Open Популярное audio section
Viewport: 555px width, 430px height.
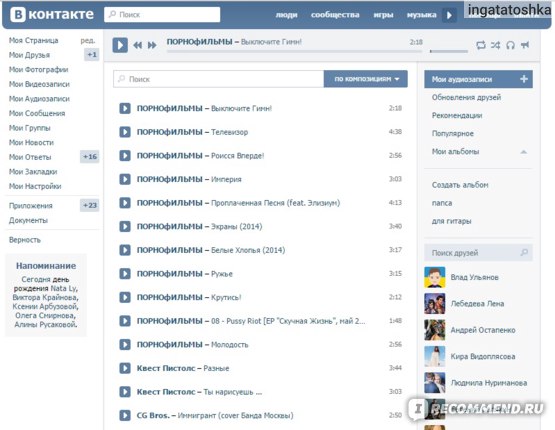[453, 133]
